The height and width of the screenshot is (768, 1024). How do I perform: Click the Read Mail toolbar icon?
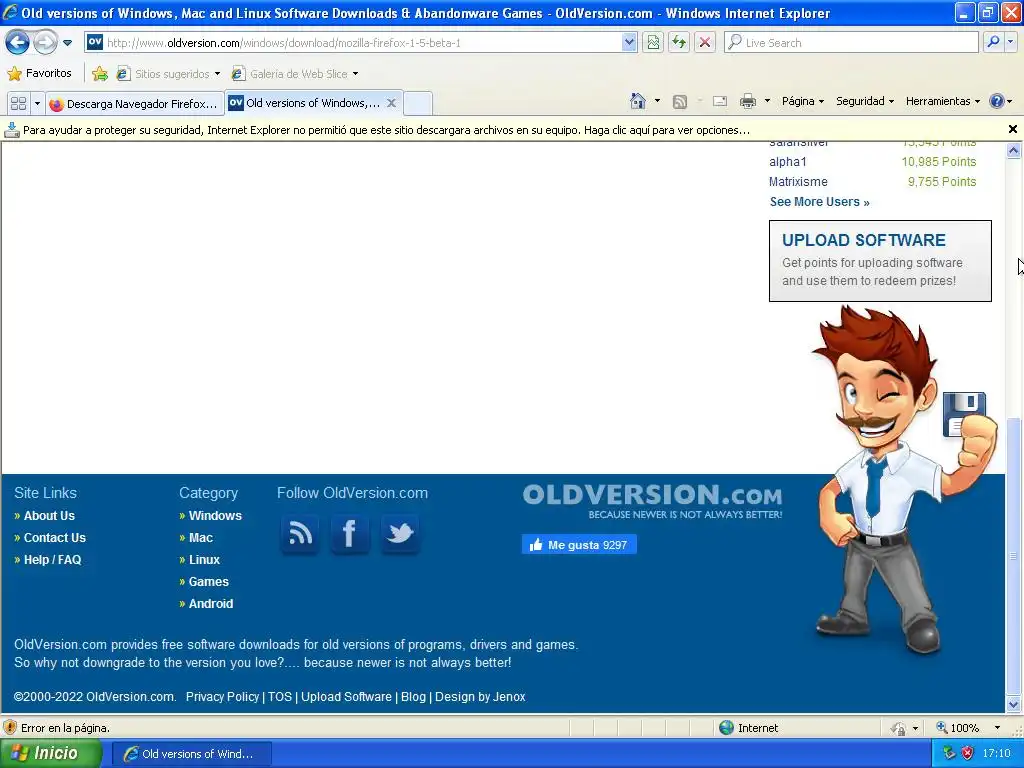point(720,101)
